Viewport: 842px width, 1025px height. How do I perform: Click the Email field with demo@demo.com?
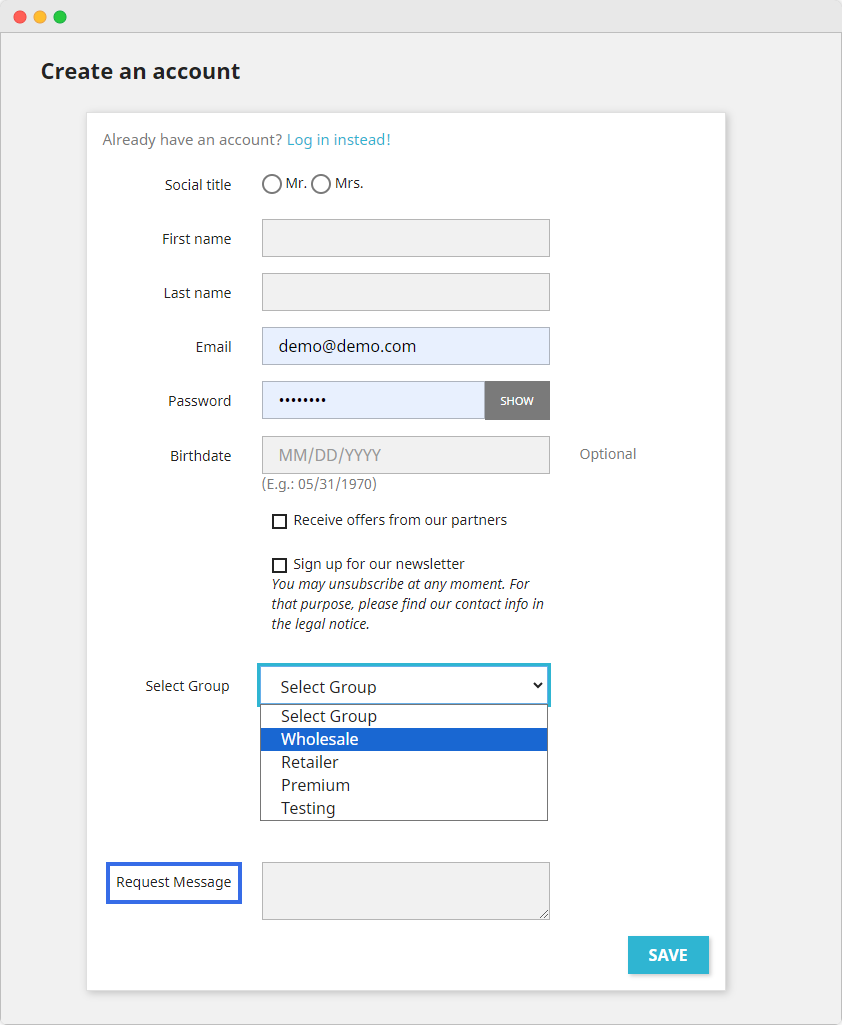[405, 346]
